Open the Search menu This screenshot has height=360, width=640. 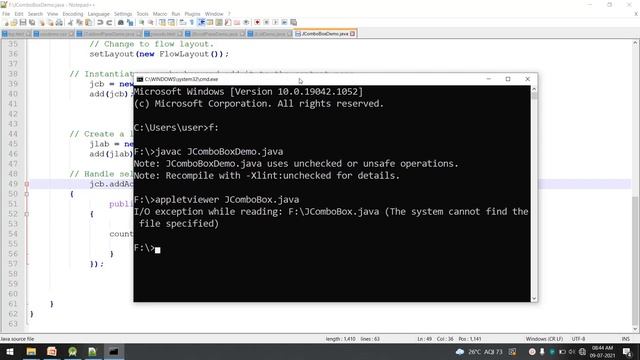click(35, 14)
